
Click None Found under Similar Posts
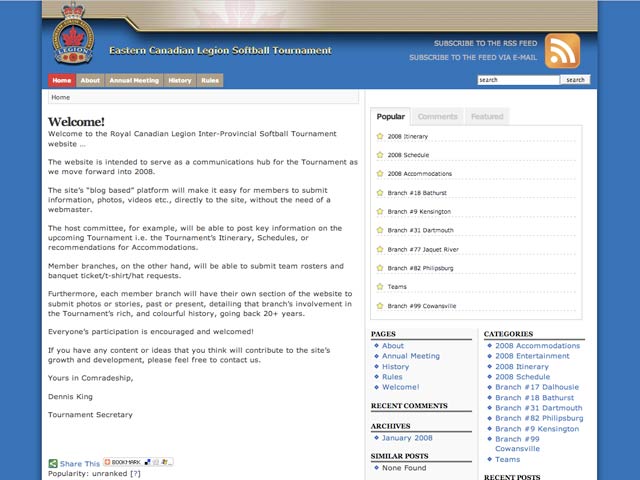[x=404, y=468]
